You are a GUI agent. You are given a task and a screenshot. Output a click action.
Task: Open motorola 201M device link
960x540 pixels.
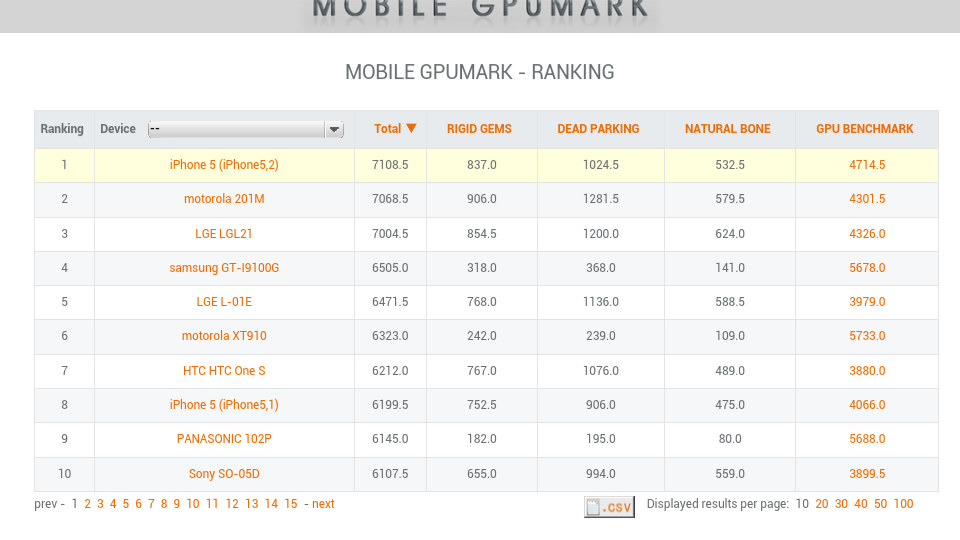224,199
